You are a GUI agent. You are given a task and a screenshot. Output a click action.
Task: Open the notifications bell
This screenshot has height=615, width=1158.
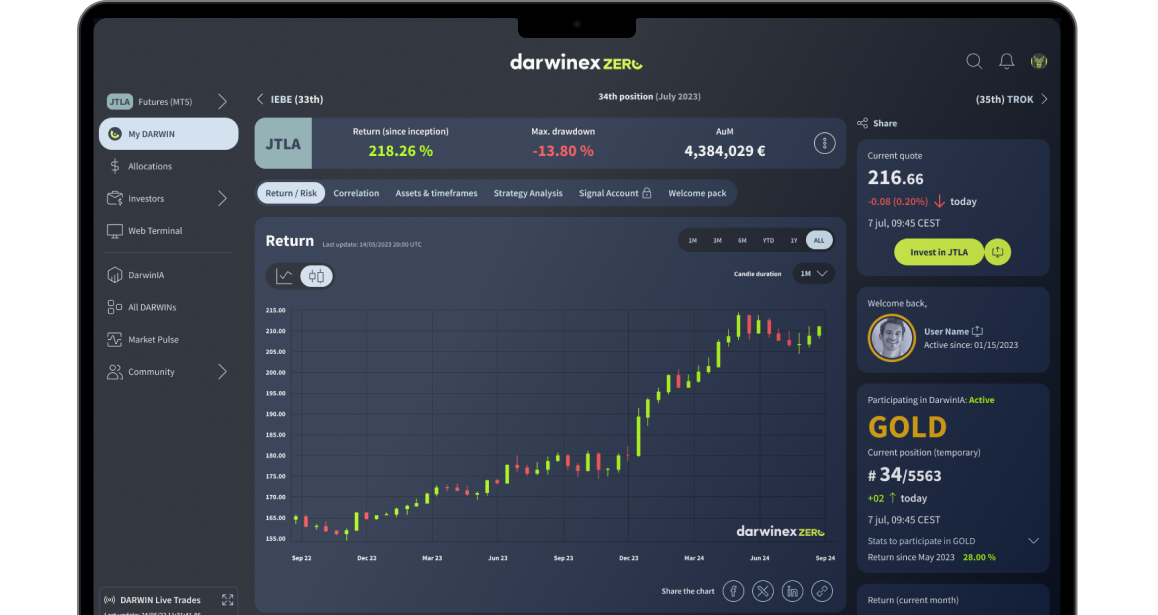pyautogui.click(x=1007, y=61)
